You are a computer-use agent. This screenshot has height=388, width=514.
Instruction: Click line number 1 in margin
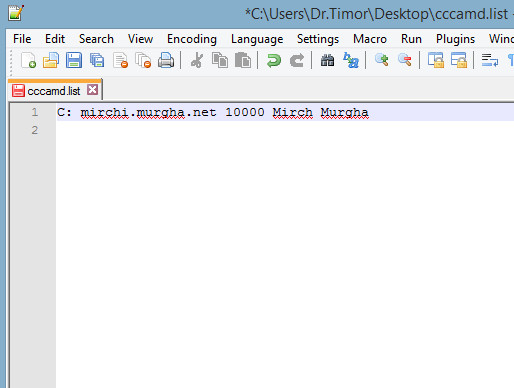pos(35,112)
